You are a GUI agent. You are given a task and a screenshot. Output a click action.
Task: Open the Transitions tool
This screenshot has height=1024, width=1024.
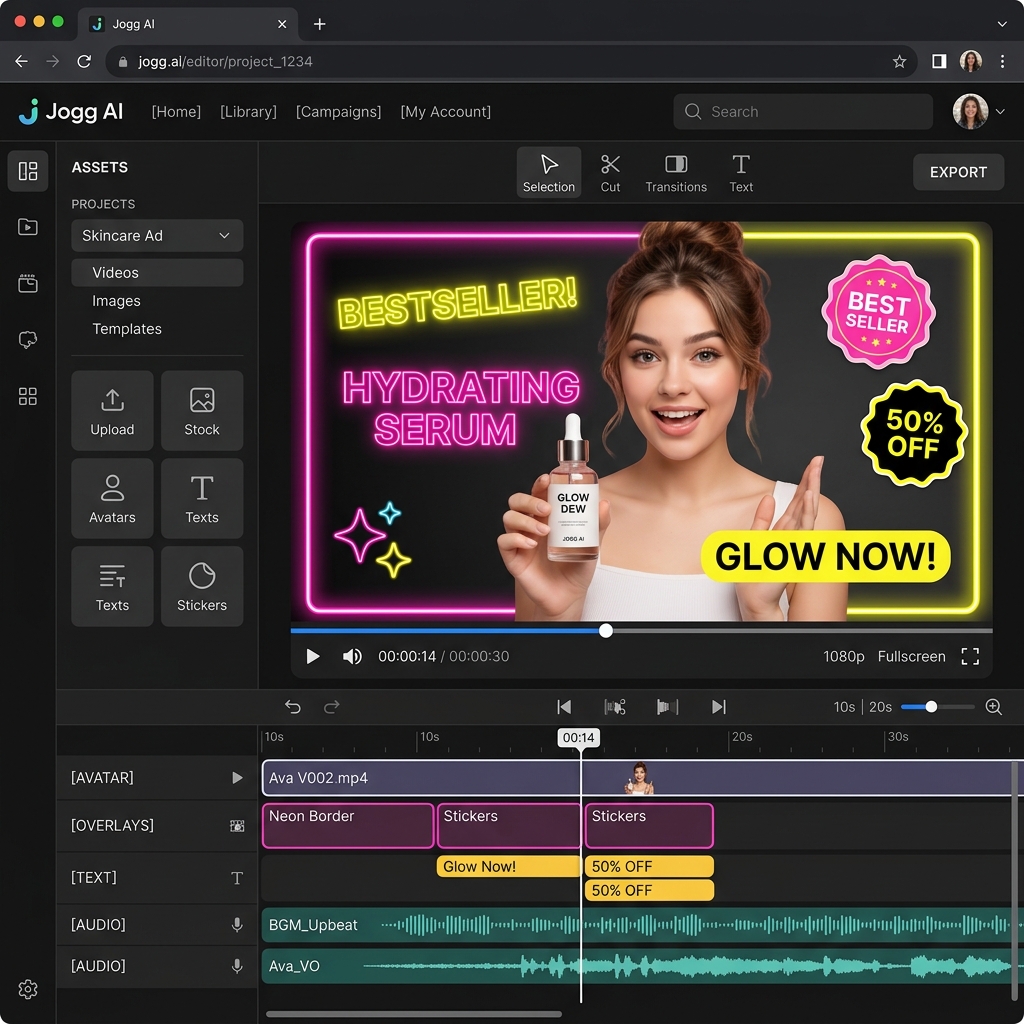coord(676,172)
